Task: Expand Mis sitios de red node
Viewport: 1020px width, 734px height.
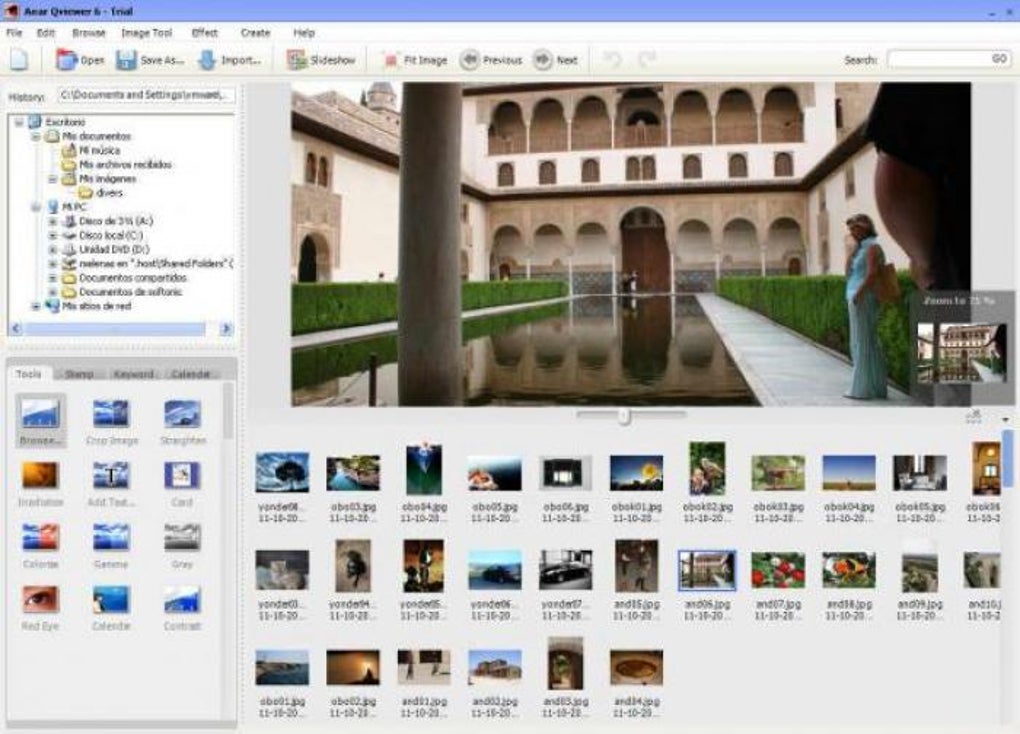Action: 36,306
